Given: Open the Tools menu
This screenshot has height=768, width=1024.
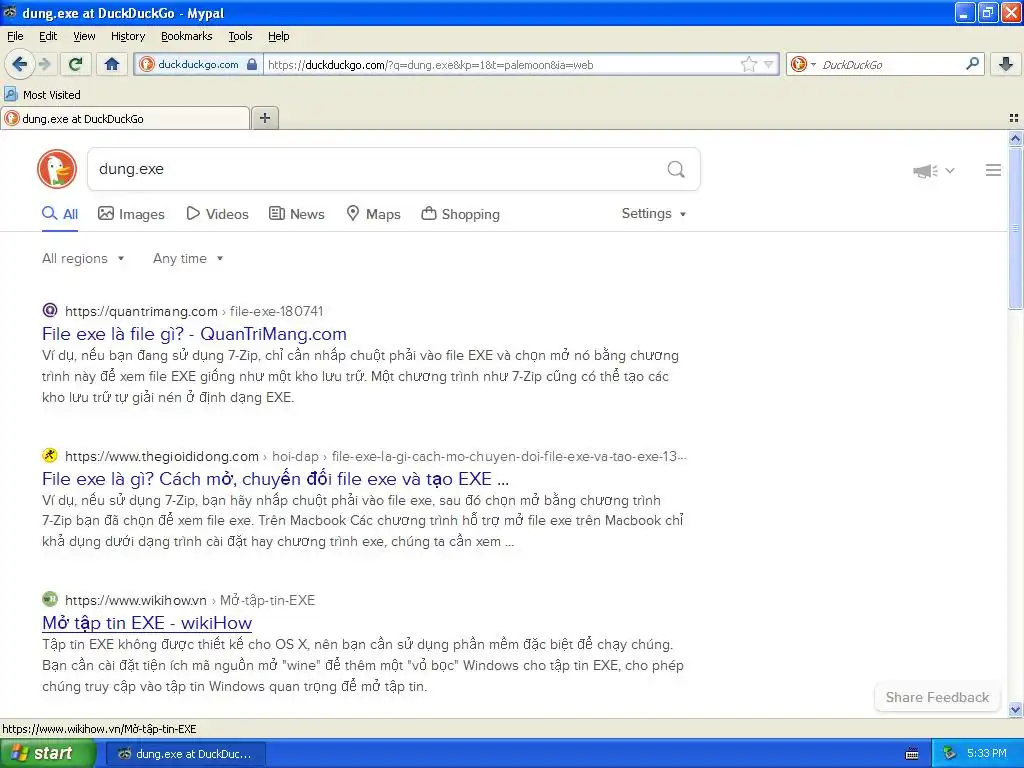Looking at the screenshot, I should [240, 36].
